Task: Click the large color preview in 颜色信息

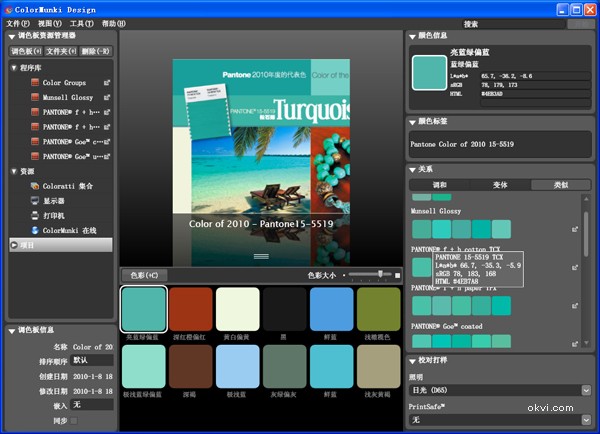Action: (429, 73)
